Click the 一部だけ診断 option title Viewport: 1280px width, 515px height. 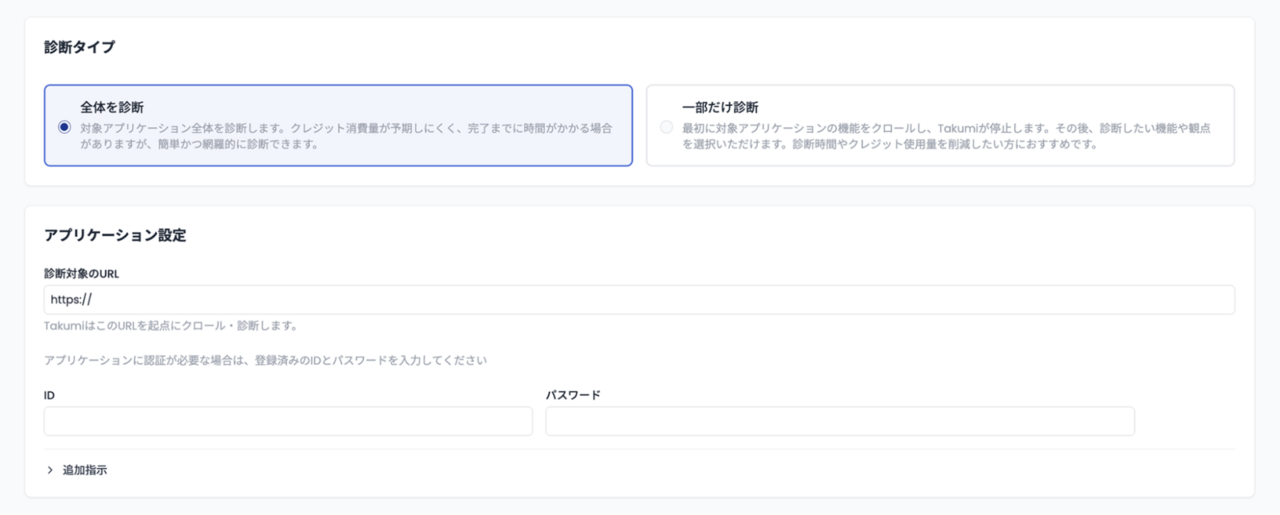click(x=720, y=107)
